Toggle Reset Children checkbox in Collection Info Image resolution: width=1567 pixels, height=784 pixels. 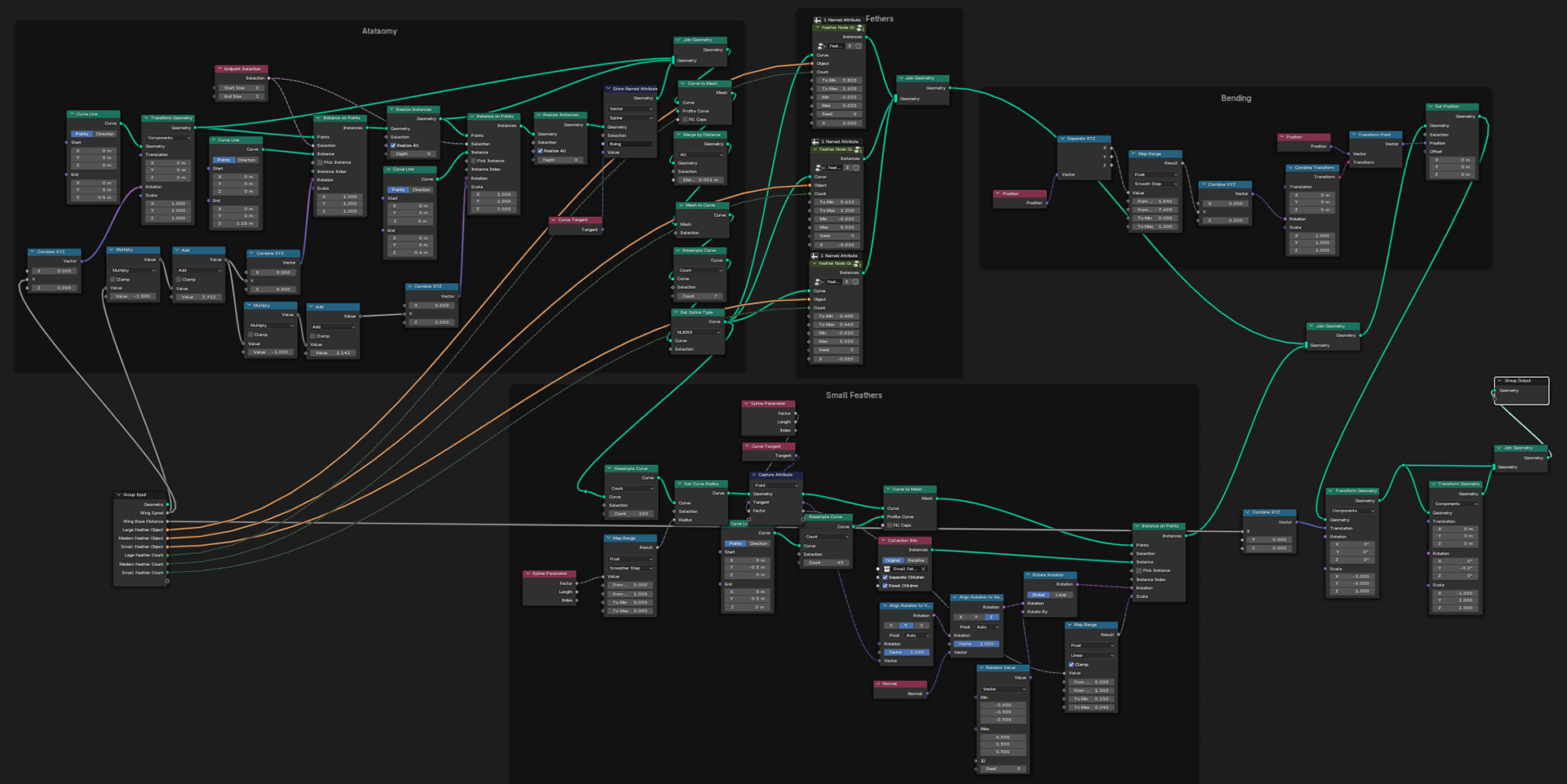click(885, 586)
